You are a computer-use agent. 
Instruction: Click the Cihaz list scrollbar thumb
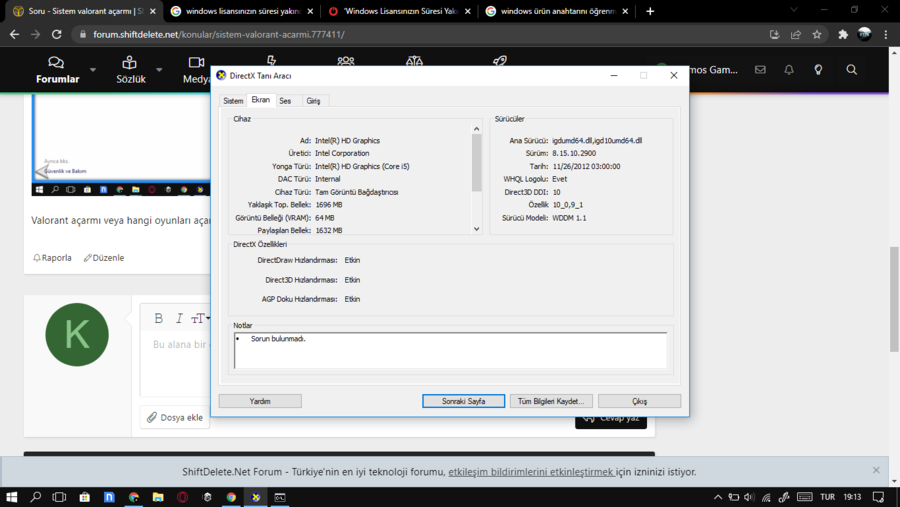[x=476, y=162]
